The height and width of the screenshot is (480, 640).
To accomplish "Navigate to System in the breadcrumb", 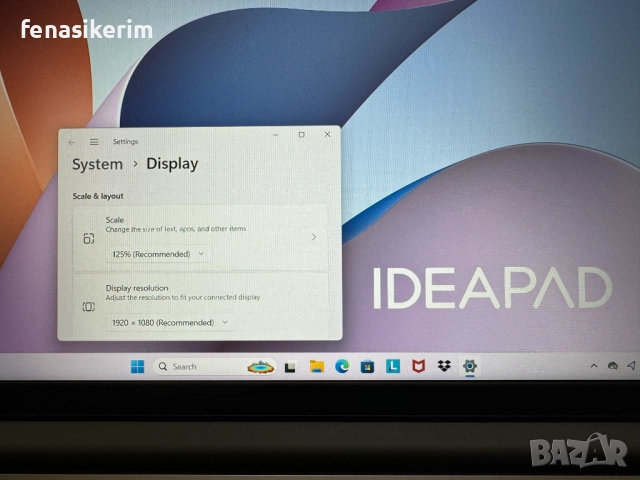I will [x=97, y=164].
